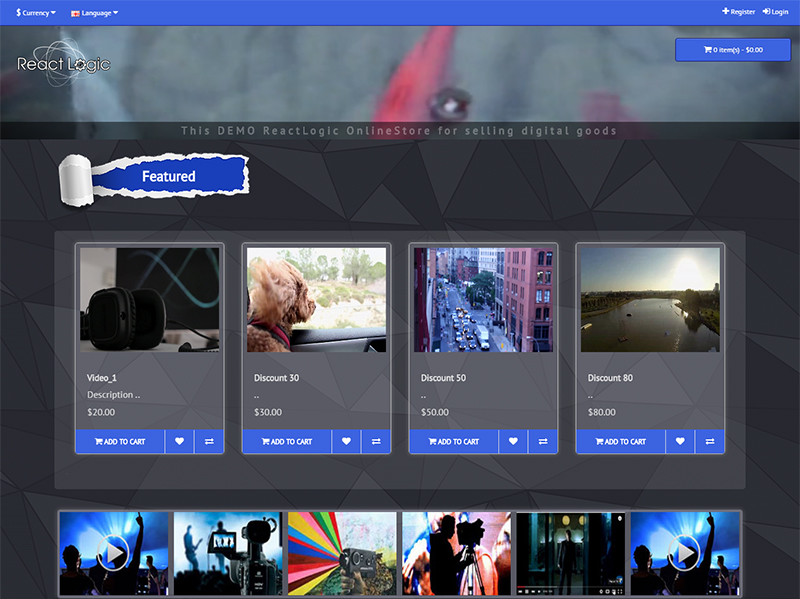Viewport: 800px width, 599px height.
Task: Click the dollar sign icon beside Currency
Action: coord(18,12)
